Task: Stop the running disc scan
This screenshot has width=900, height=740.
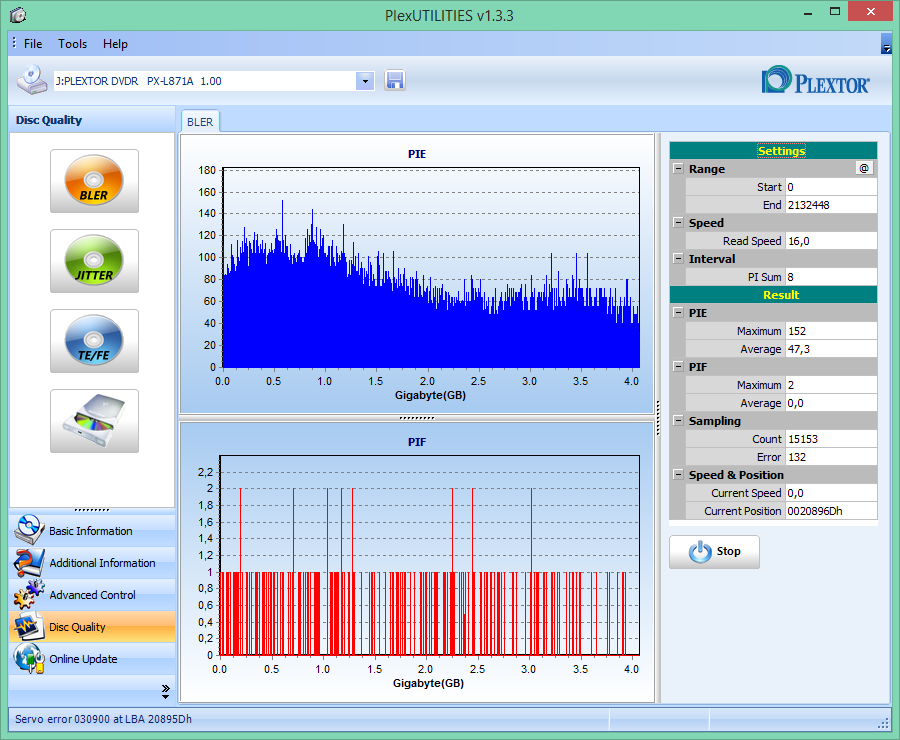Action: (714, 552)
